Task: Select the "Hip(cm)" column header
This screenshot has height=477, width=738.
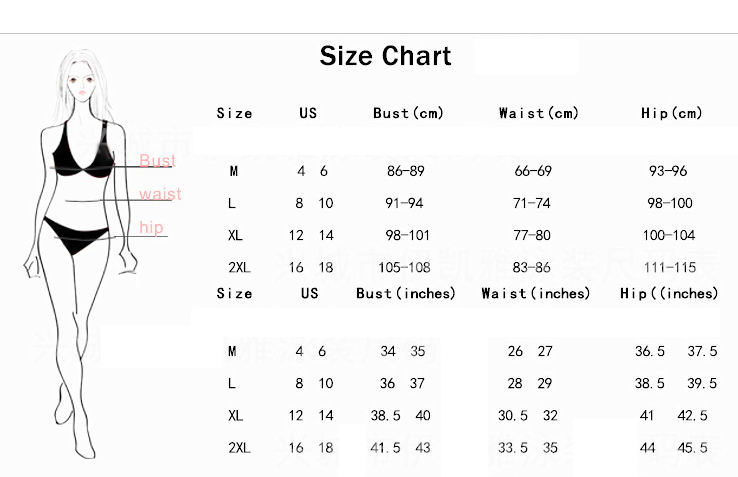Action: click(671, 114)
